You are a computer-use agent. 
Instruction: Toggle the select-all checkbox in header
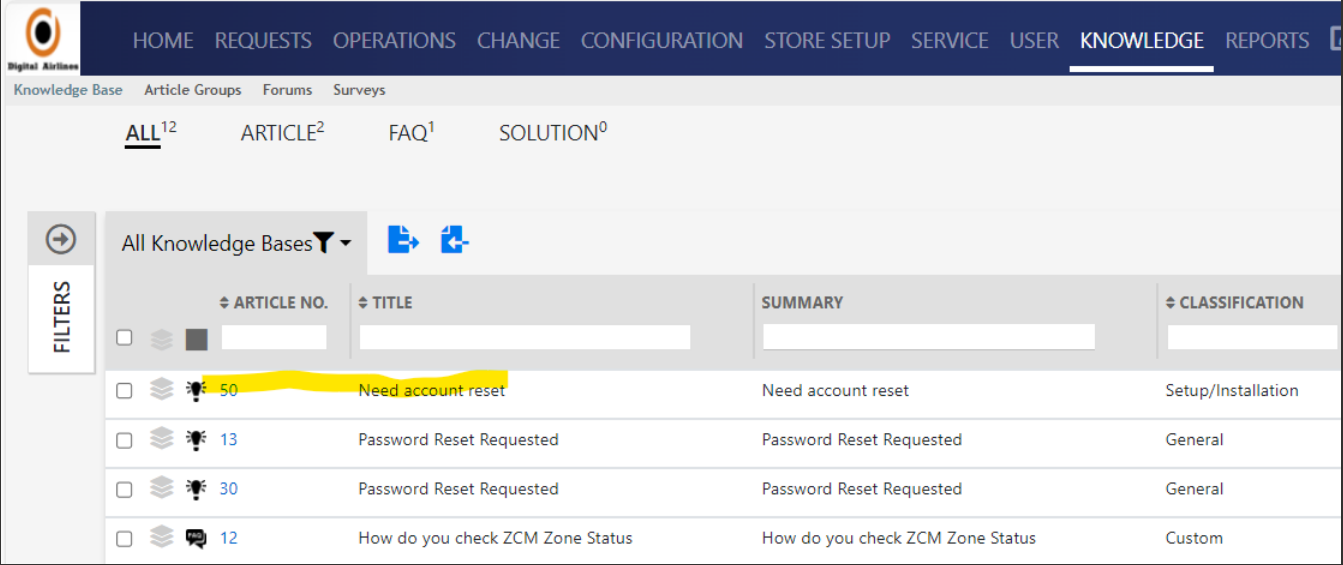coord(124,338)
